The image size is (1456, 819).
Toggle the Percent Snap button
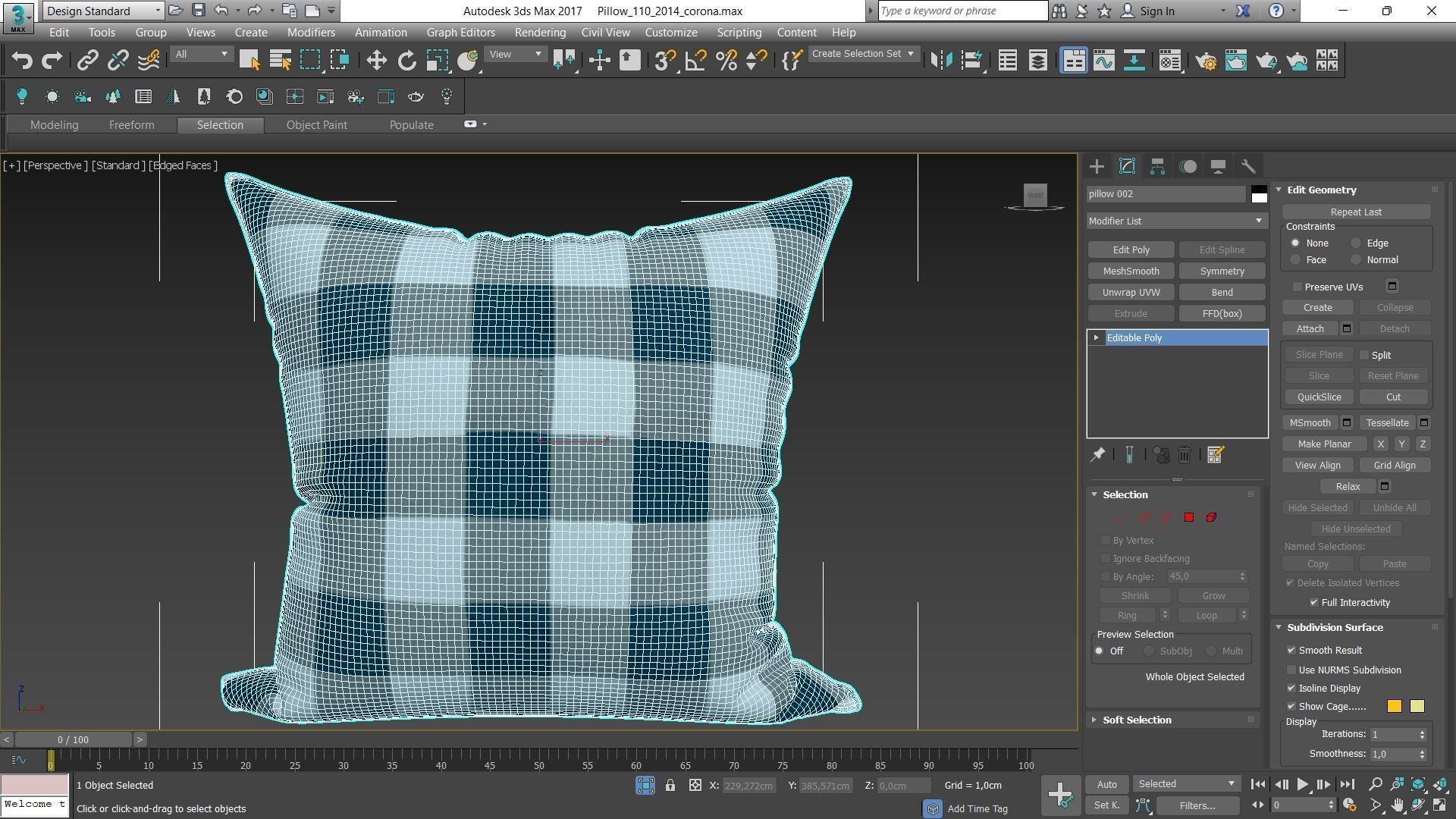point(726,61)
